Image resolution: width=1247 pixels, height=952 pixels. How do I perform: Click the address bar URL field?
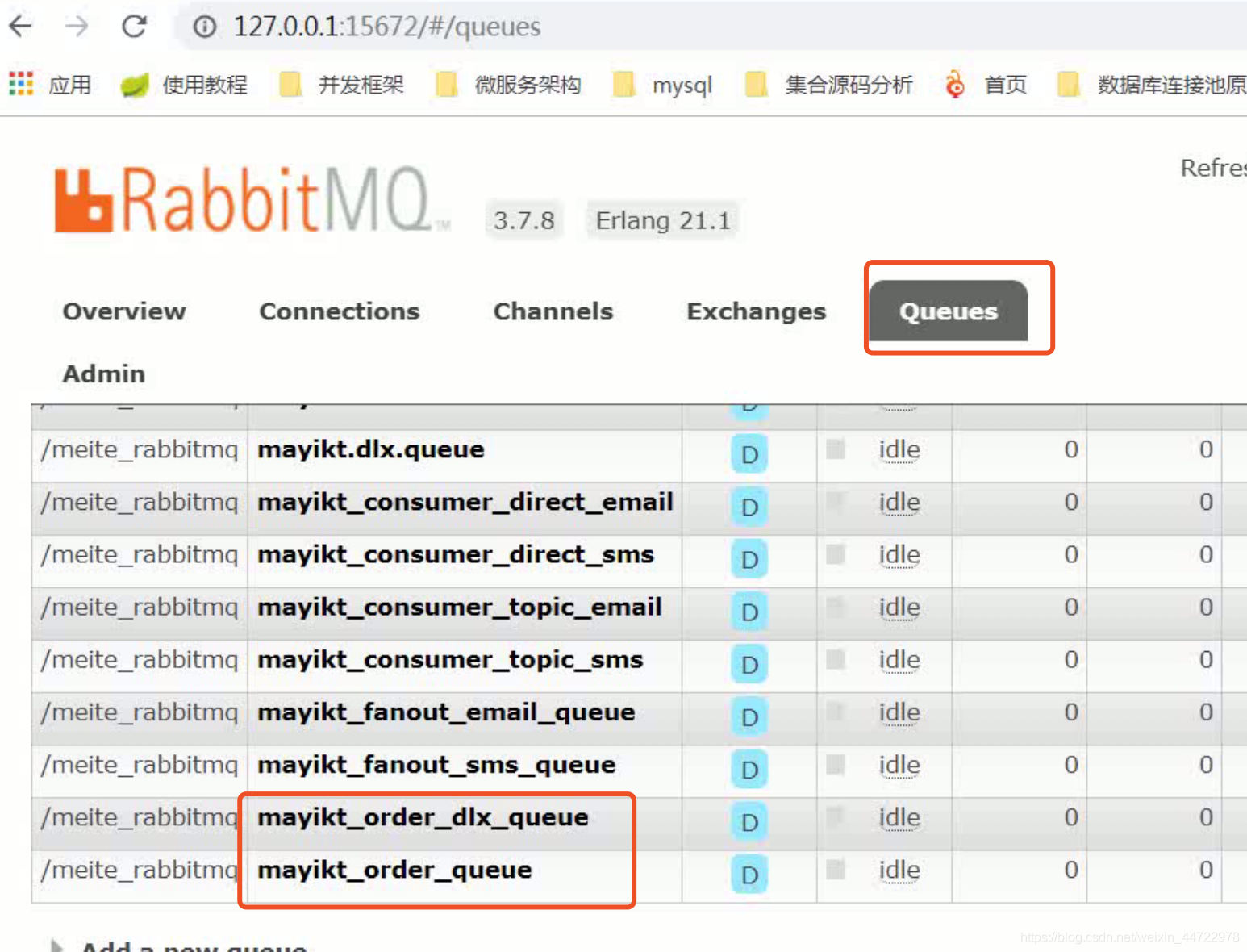(x=710, y=27)
